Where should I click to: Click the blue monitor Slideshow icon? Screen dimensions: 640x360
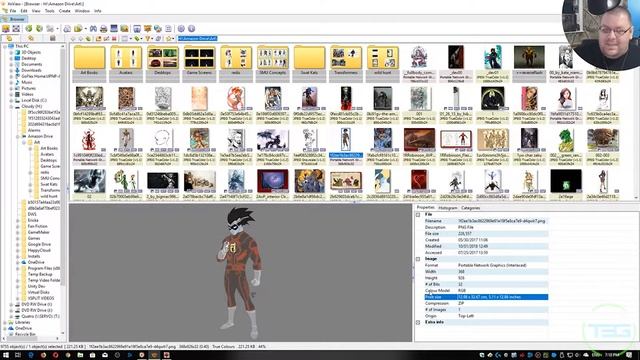point(114,29)
